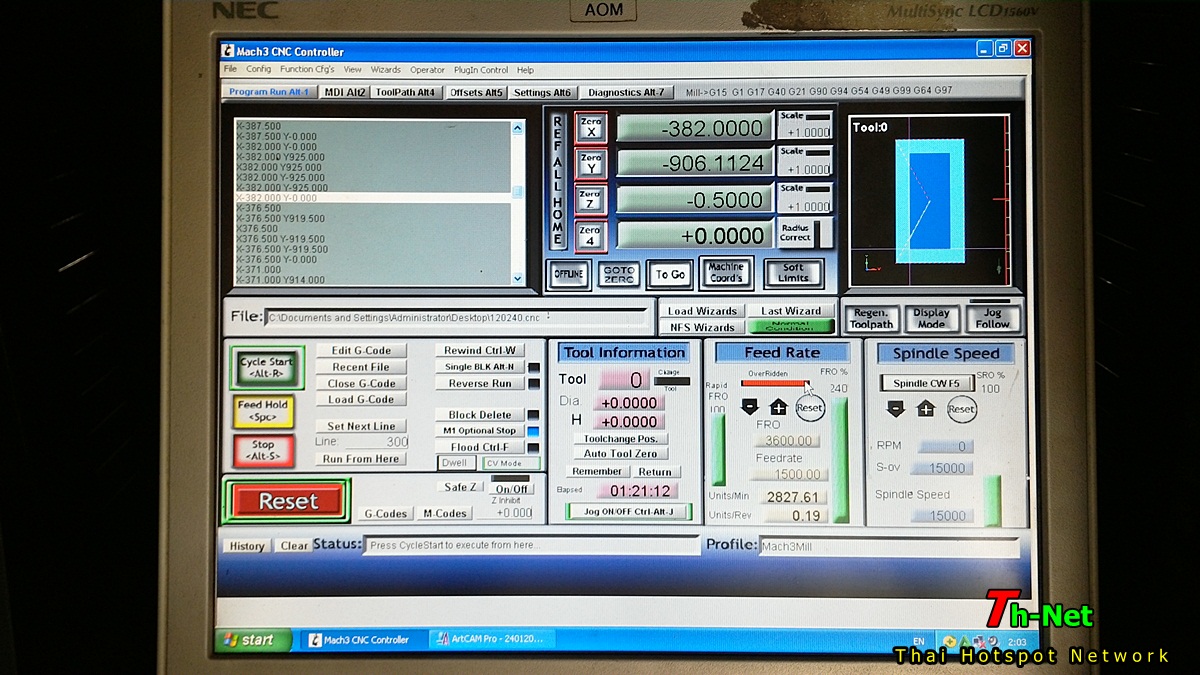1200x675 pixels.
Task: Toggle Soft Limits
Action: click(x=793, y=273)
